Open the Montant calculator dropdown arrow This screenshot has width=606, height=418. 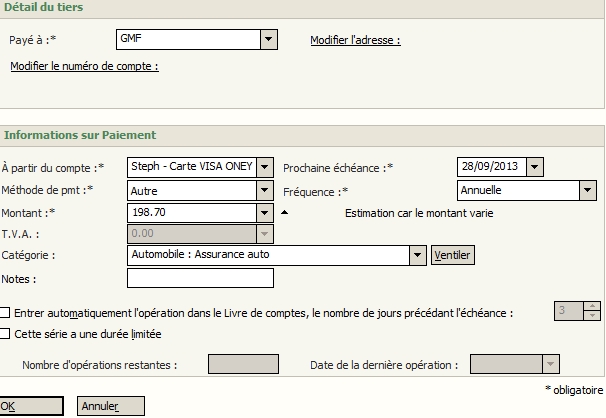click(x=265, y=213)
